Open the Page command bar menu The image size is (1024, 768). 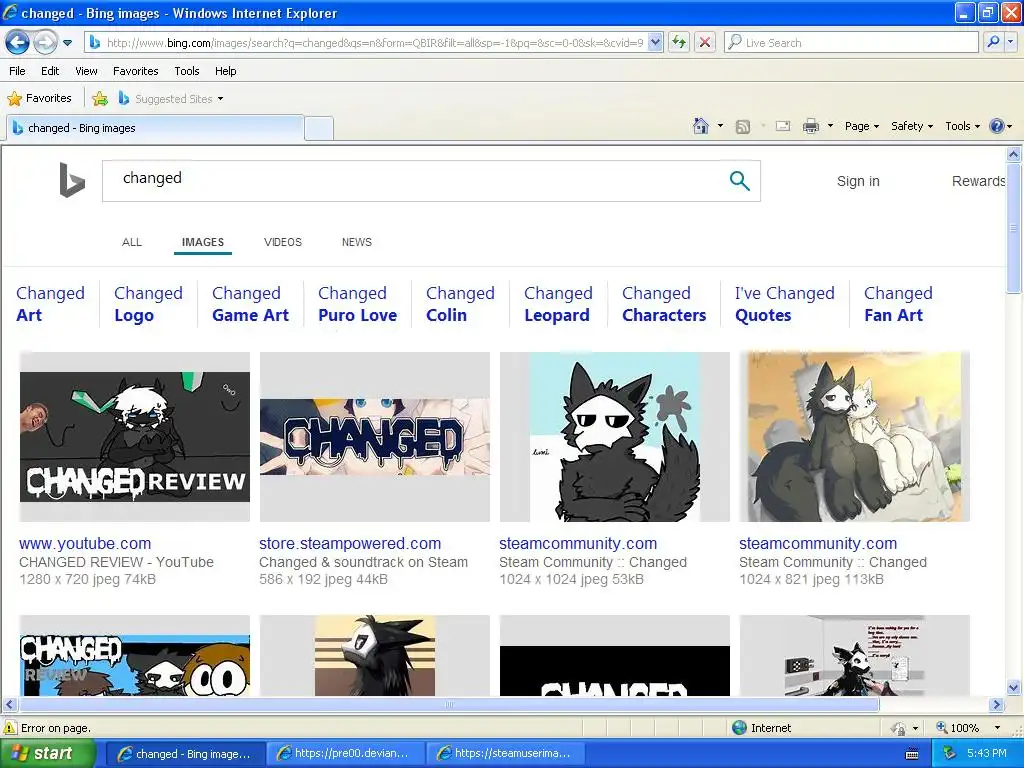(x=862, y=126)
